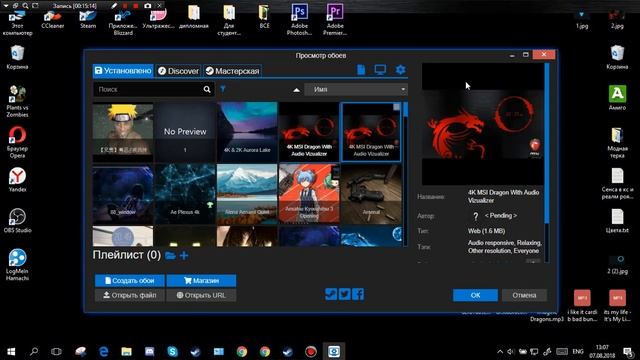The image size is (640, 360).
Task: Click the Отмена button
Action: pos(524,295)
